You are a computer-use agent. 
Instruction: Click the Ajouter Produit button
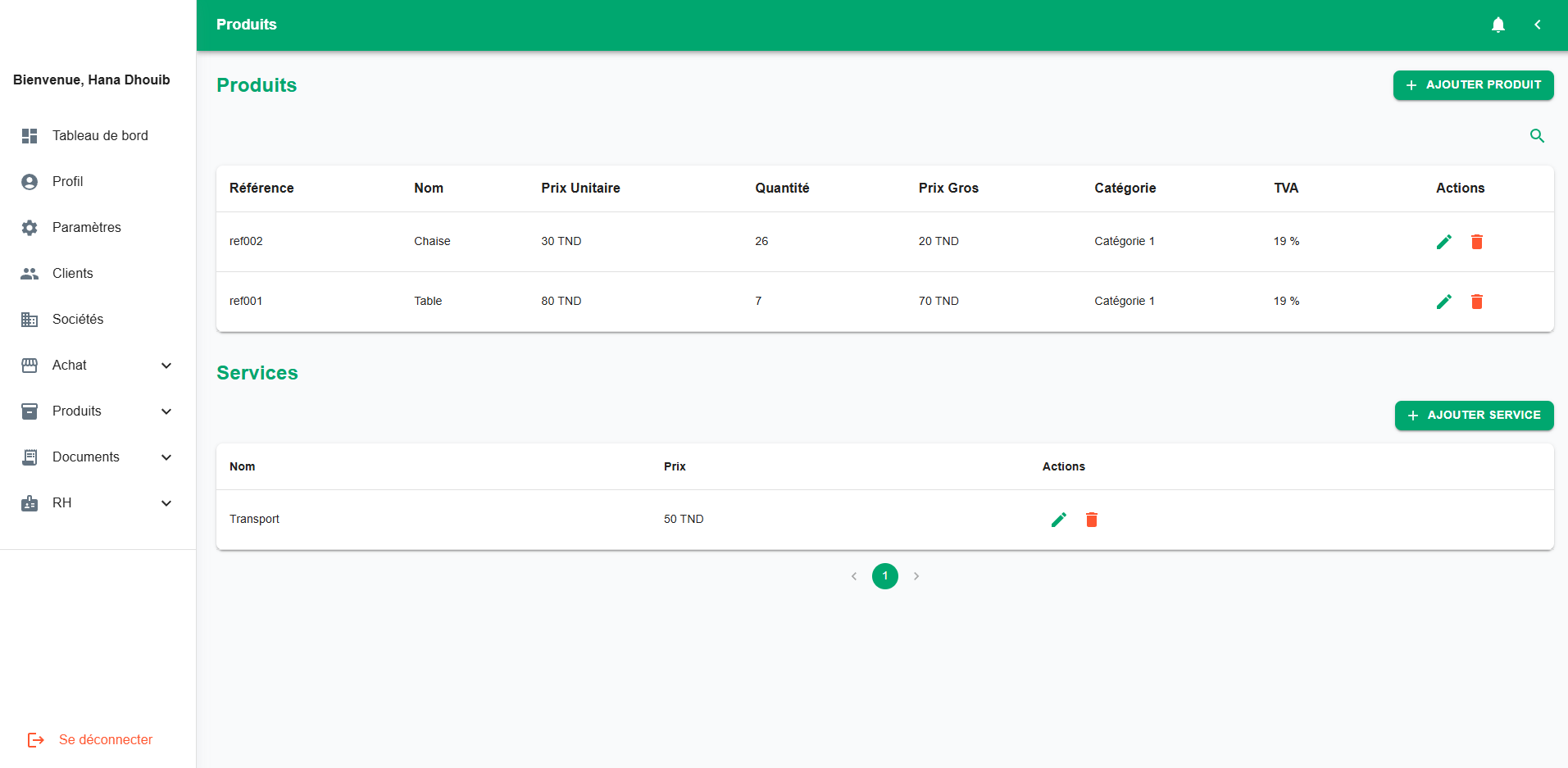(x=1472, y=84)
